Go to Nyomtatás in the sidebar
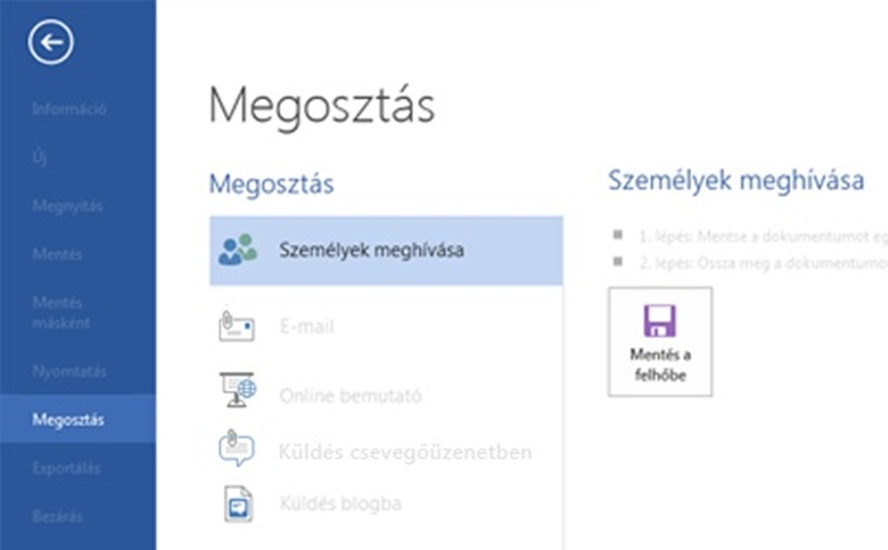This screenshot has width=888, height=550. coord(69,371)
